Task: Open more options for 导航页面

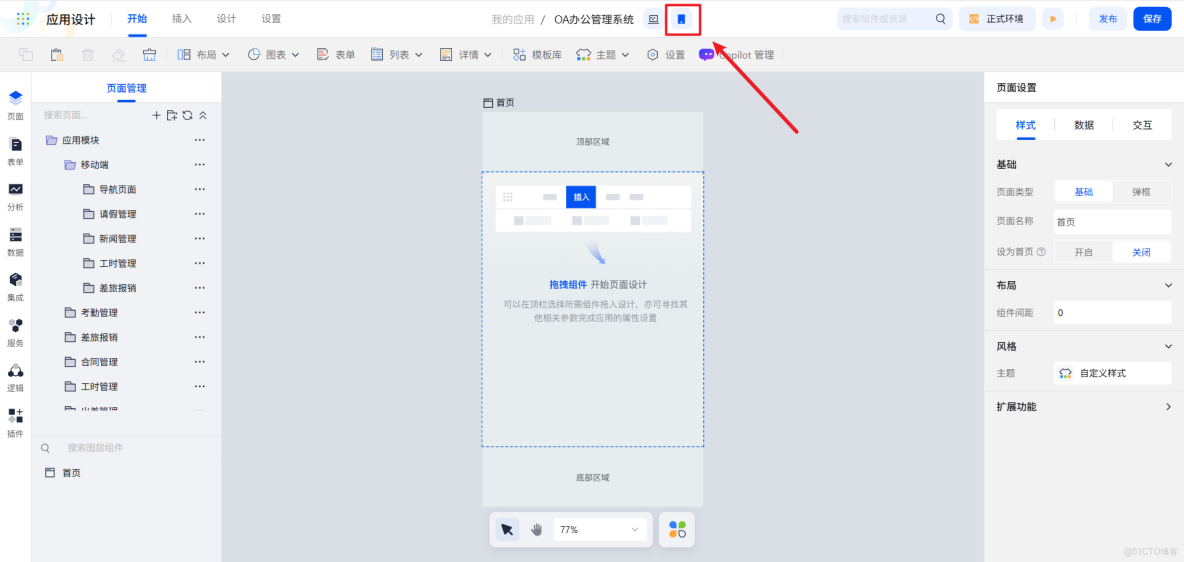Action: click(x=199, y=190)
